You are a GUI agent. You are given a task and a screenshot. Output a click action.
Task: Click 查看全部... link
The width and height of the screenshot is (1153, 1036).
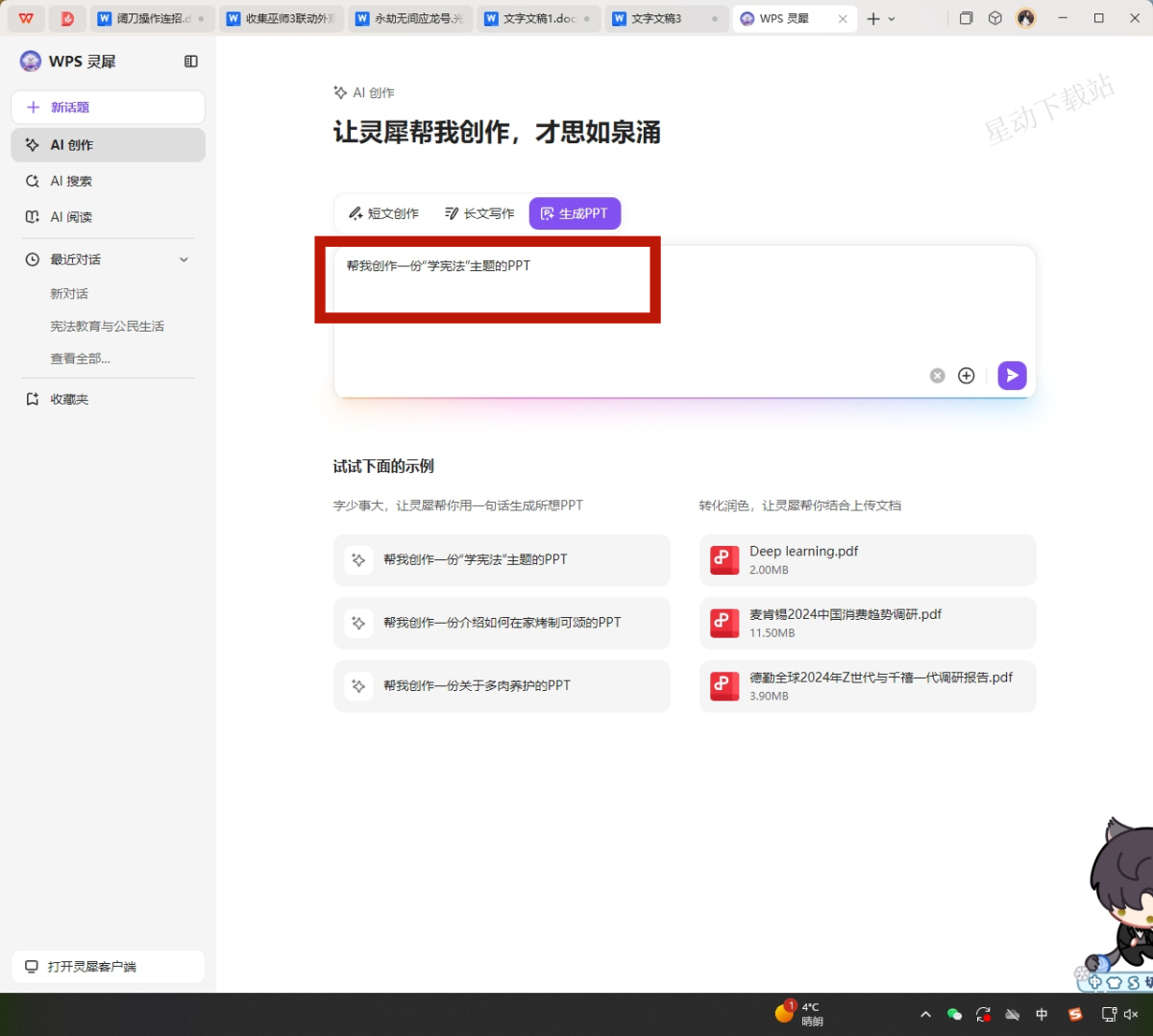coord(81,358)
